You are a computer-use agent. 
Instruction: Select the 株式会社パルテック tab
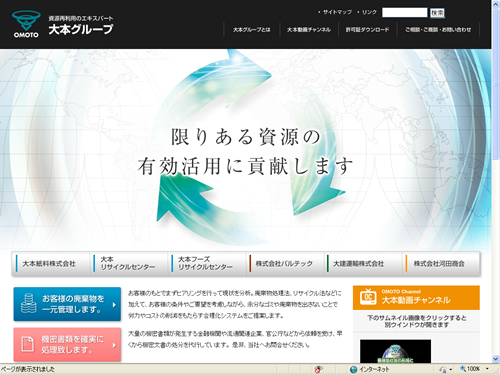pos(284,264)
